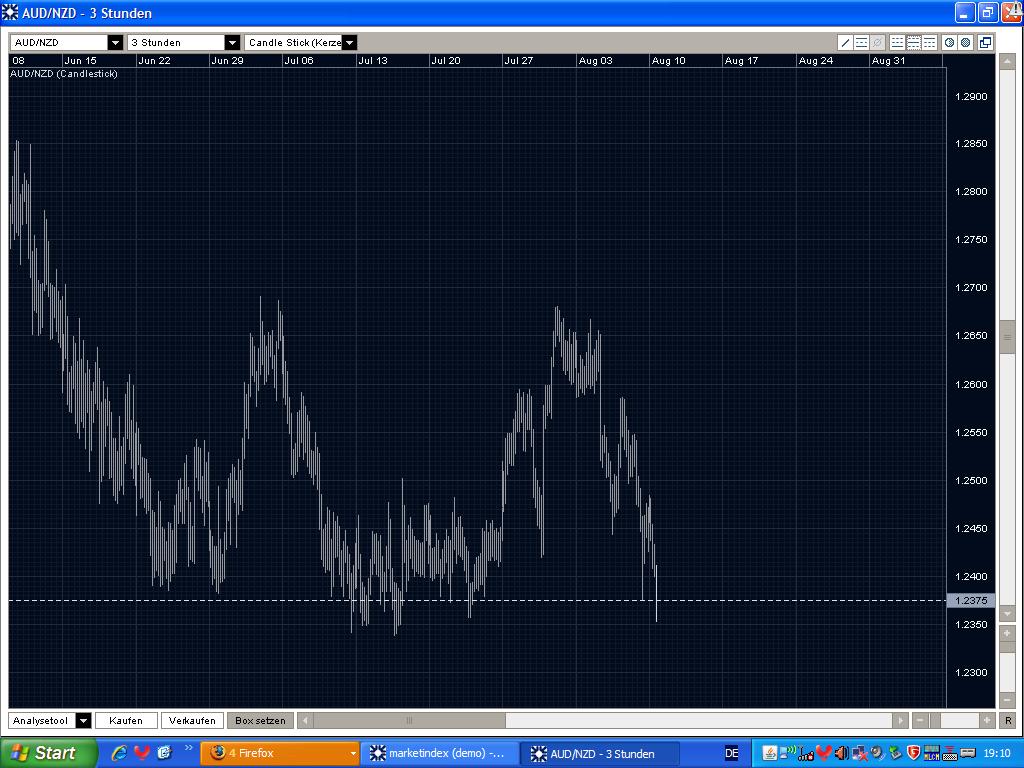Click the vertical zoom plus button
The image size is (1024, 768).
click(x=1008, y=633)
